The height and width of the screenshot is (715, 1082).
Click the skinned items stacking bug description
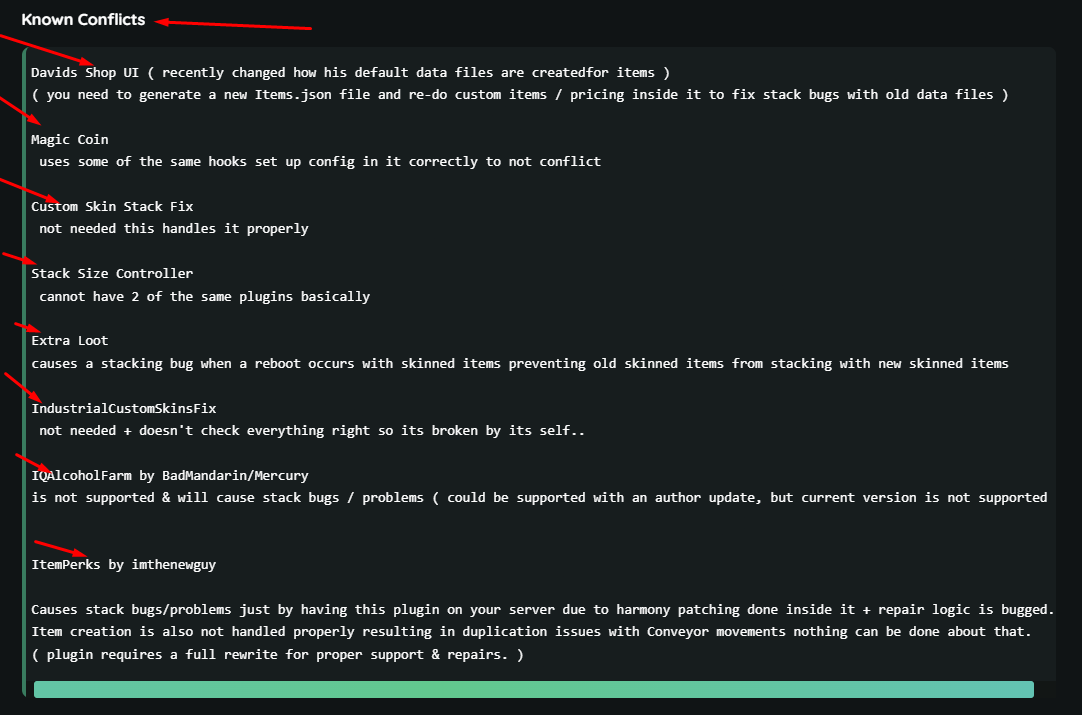[520, 363]
